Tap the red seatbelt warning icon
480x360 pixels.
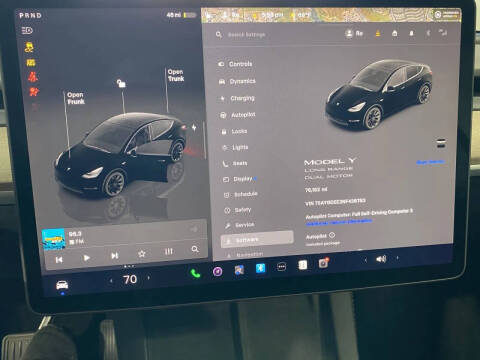pos(33,77)
